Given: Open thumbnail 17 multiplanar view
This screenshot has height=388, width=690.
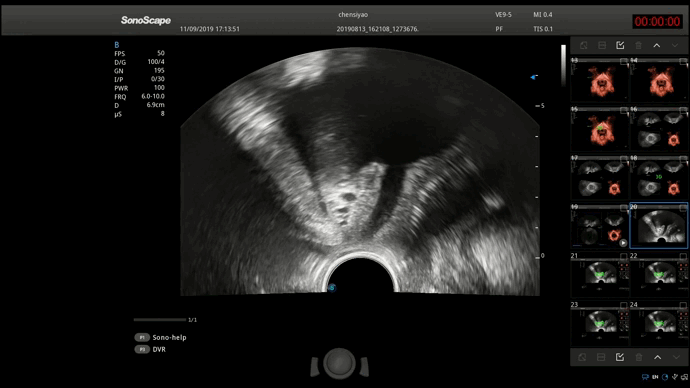Looking at the screenshot, I should point(599,178).
